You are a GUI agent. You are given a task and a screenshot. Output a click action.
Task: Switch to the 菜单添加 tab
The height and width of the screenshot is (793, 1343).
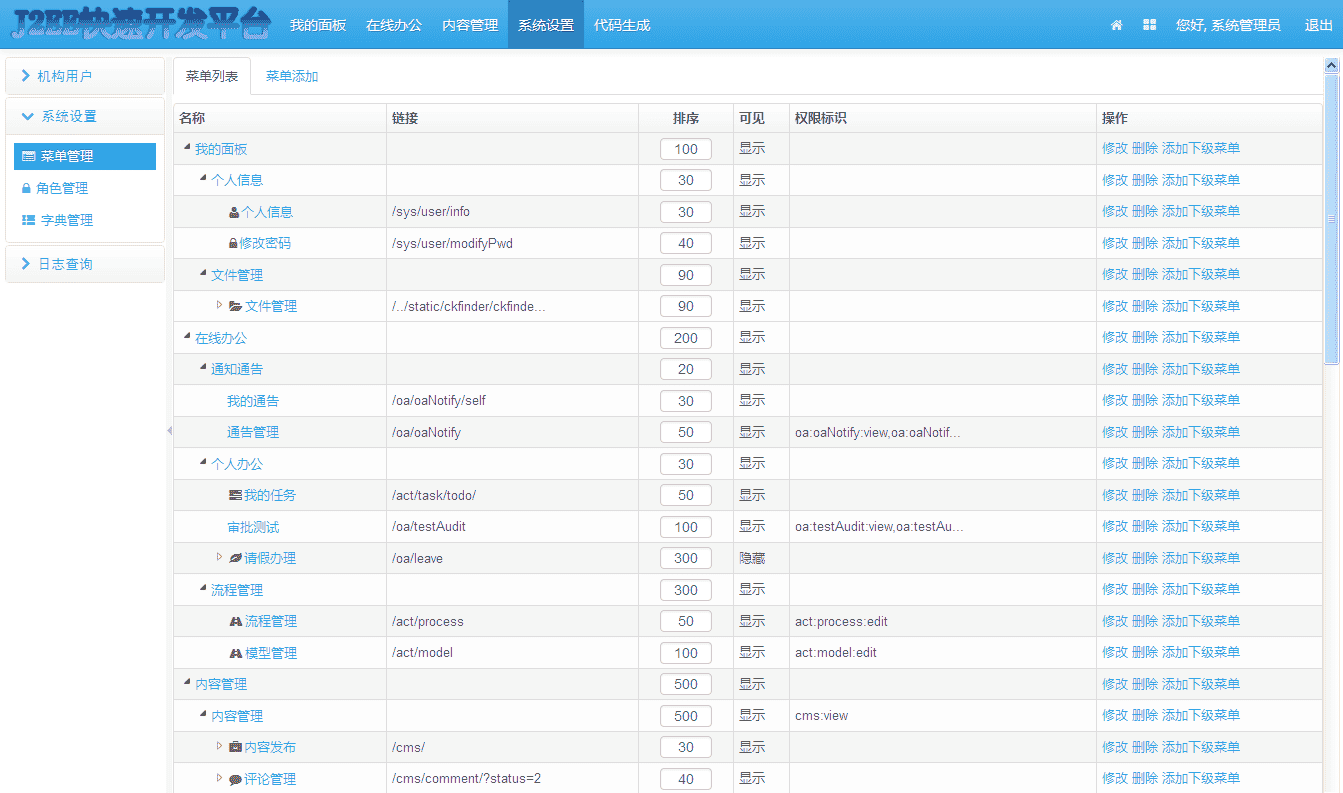(x=292, y=77)
